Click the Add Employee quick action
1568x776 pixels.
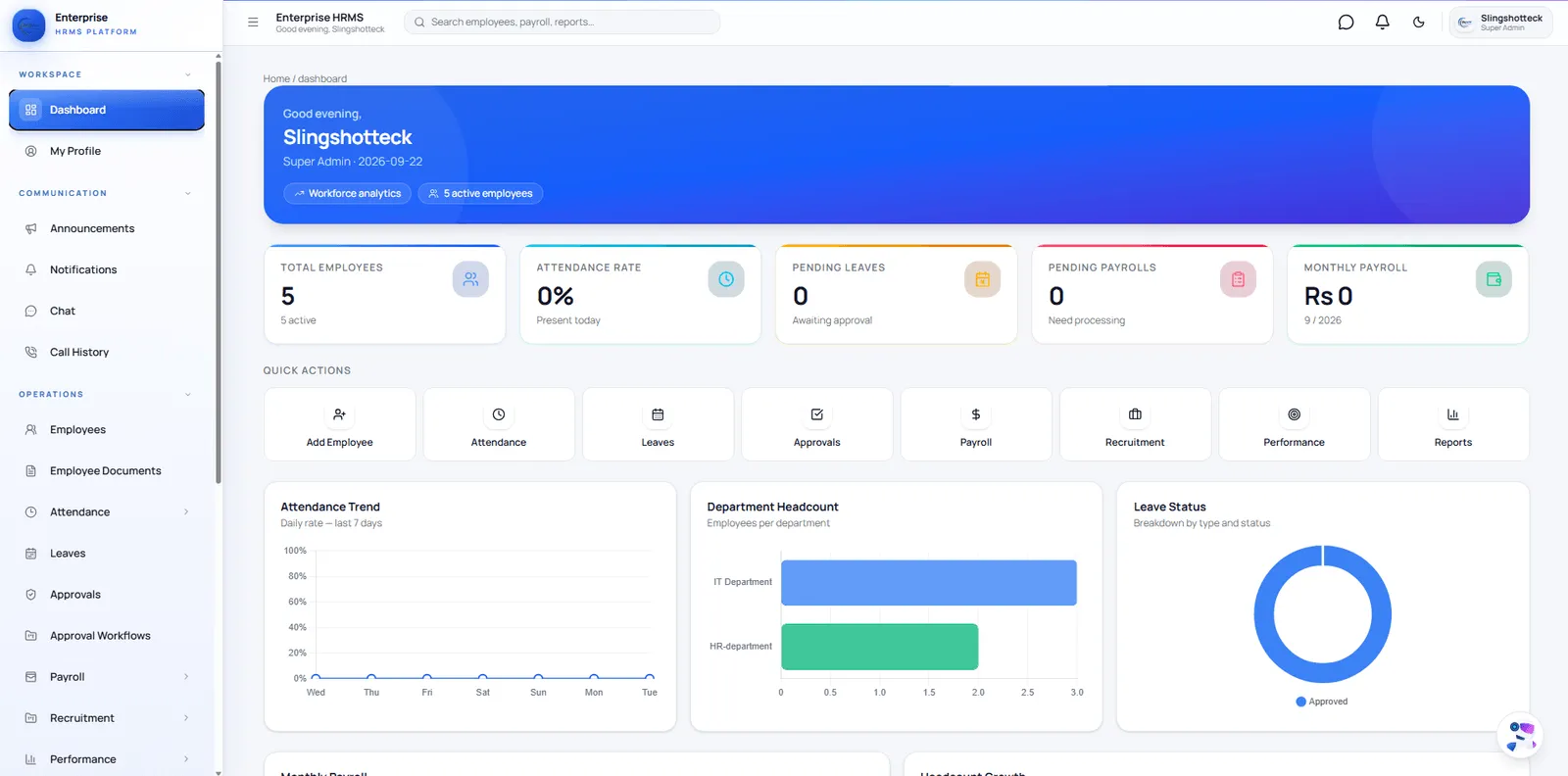point(340,424)
